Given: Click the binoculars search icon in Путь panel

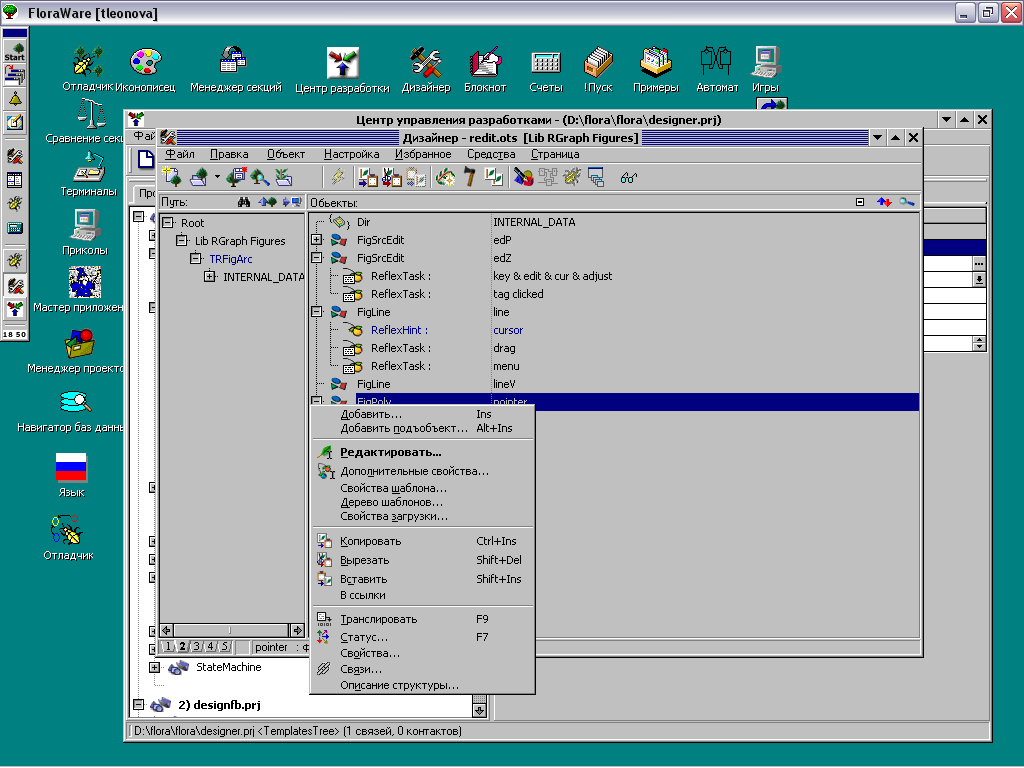Looking at the screenshot, I should (x=243, y=202).
